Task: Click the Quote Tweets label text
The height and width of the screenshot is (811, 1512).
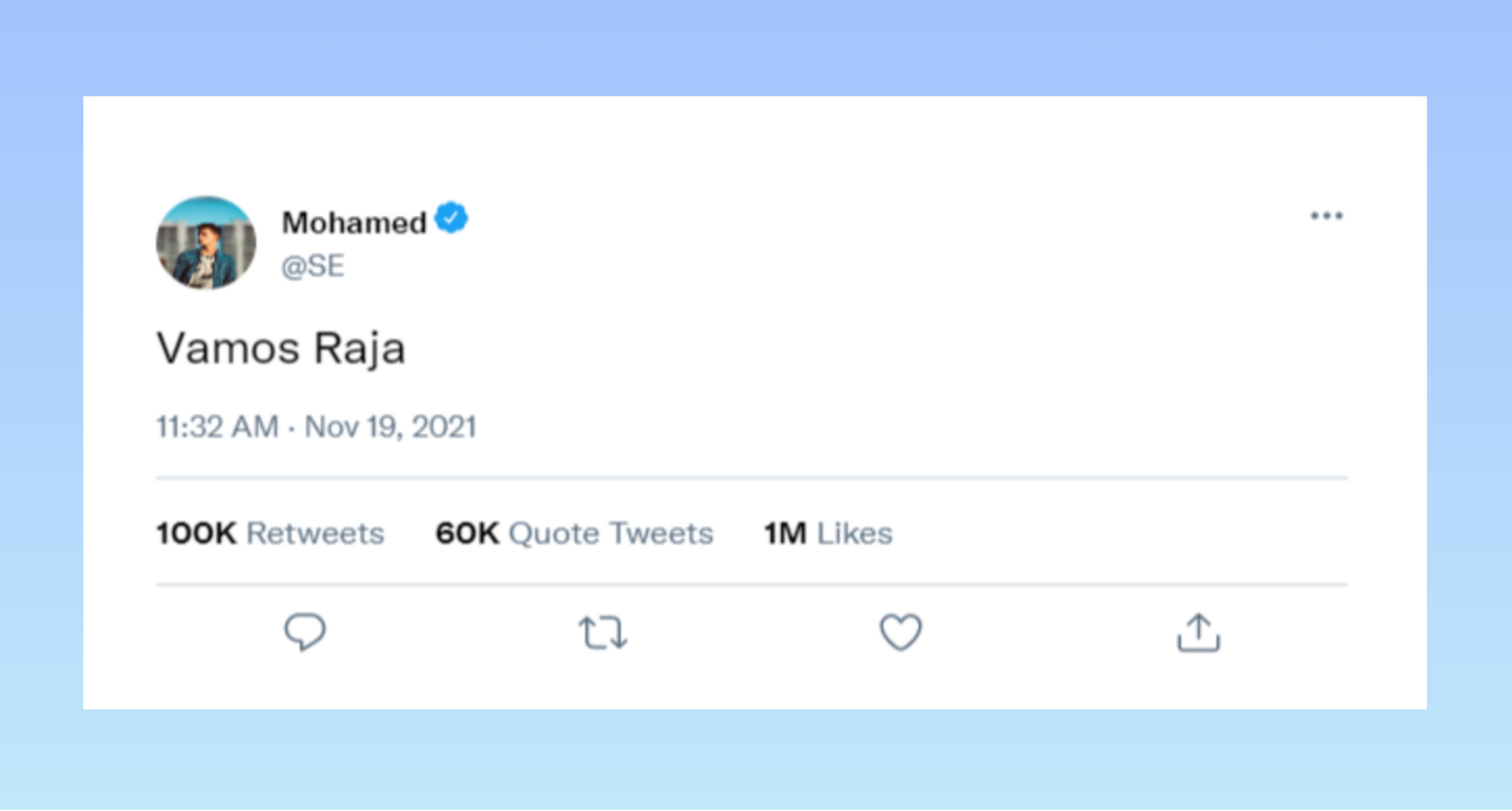Action: pos(611,533)
